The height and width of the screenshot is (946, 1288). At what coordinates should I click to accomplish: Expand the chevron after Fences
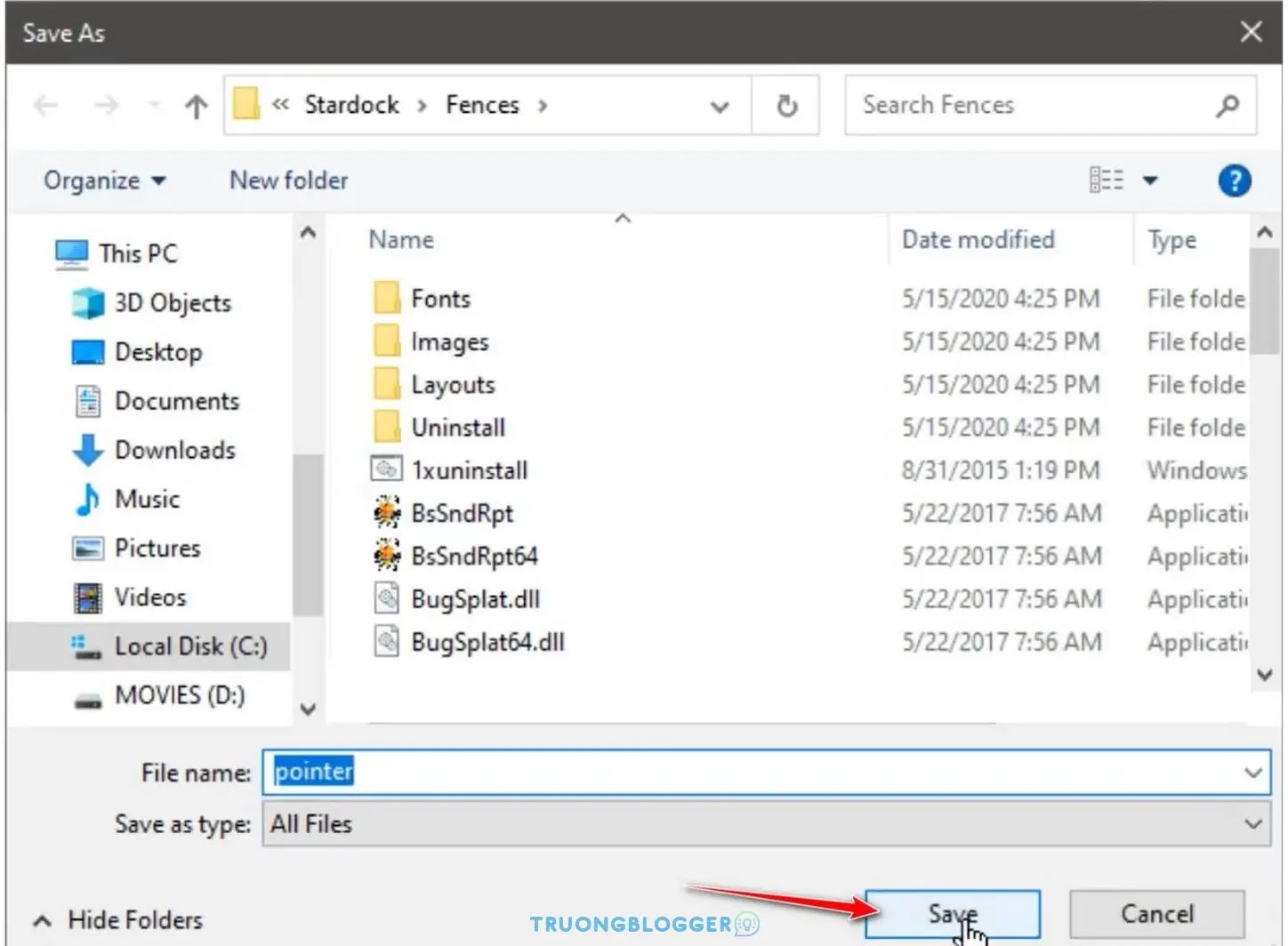[x=543, y=106]
